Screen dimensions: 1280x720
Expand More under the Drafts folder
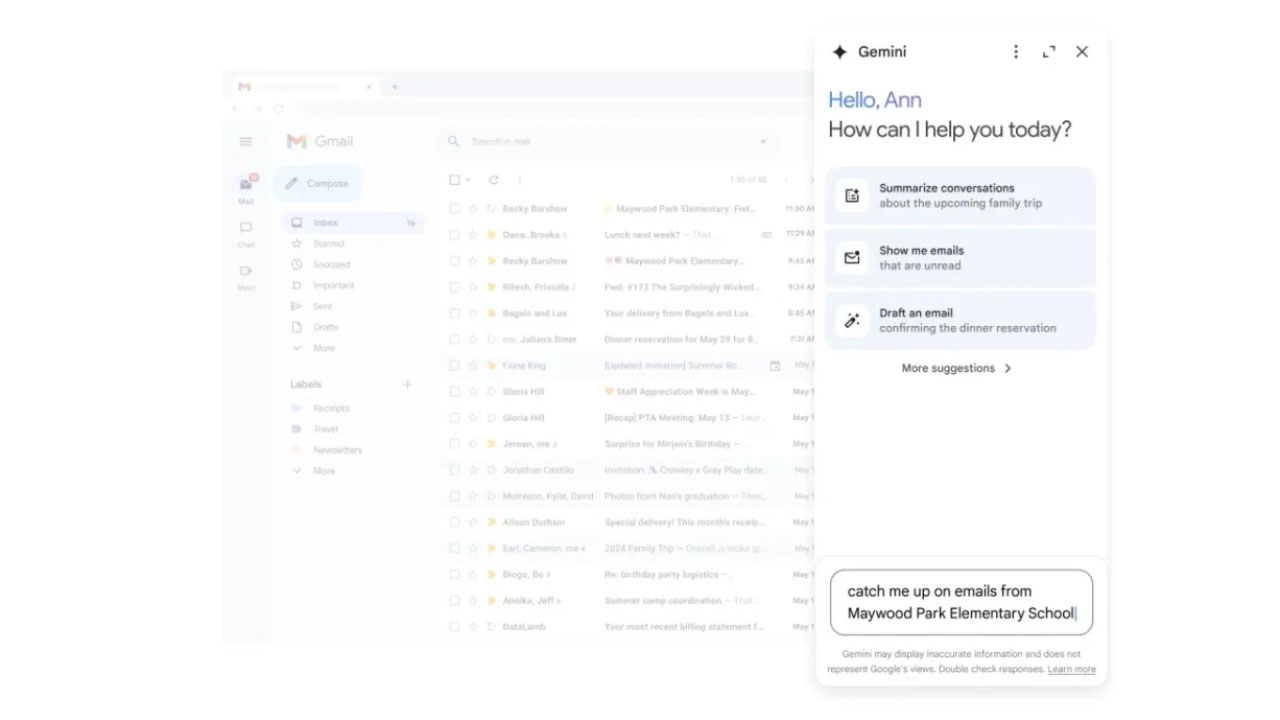(324, 348)
